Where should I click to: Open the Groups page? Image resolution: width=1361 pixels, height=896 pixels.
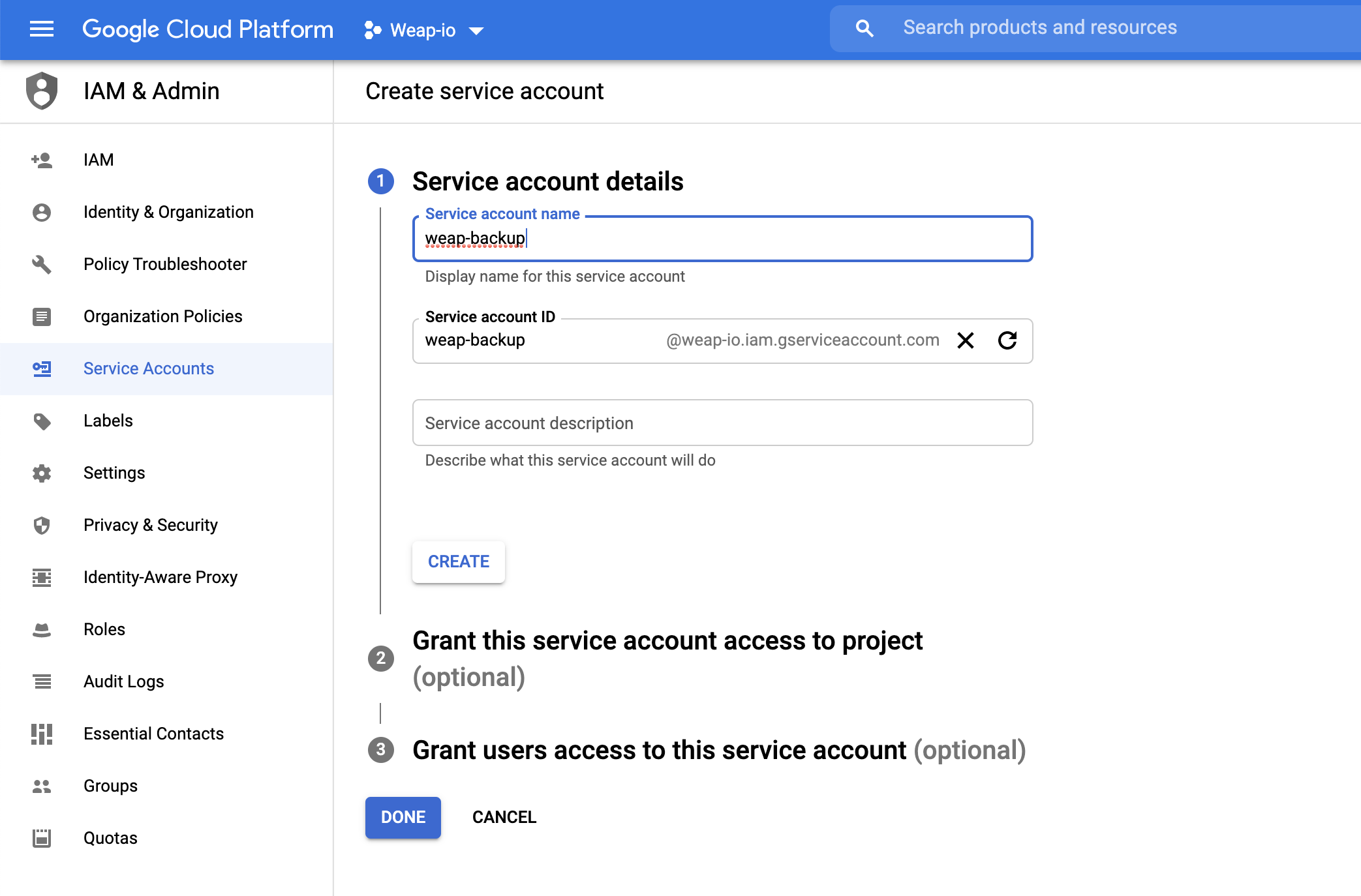167,786
